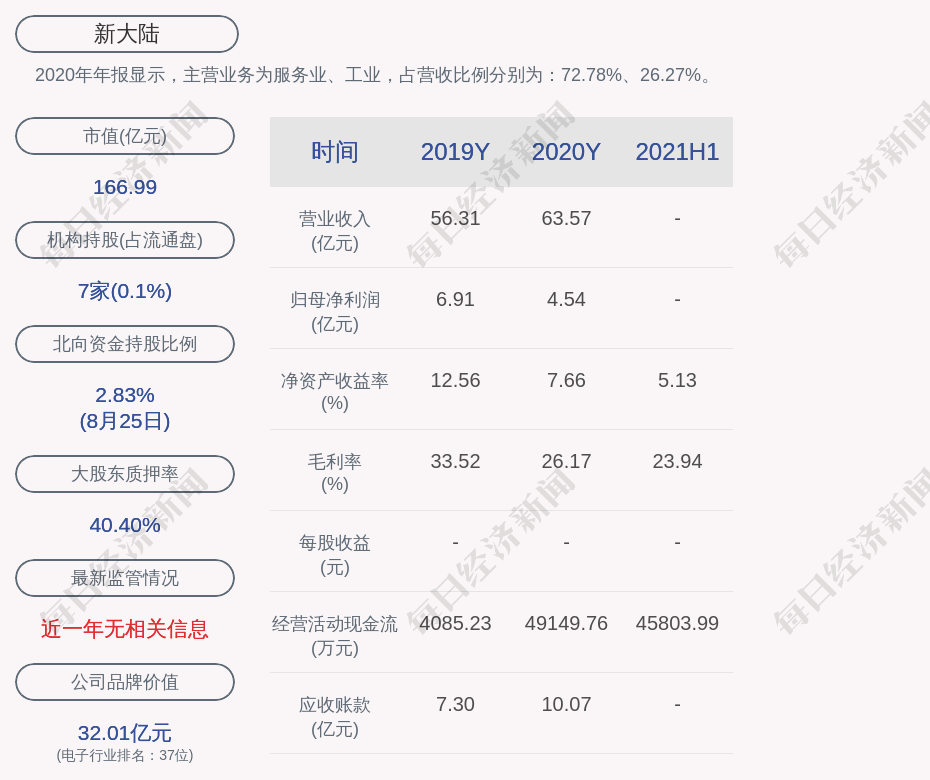Click the 2019Y net profit 6.91
This screenshot has height=780, width=930.
click(x=455, y=300)
